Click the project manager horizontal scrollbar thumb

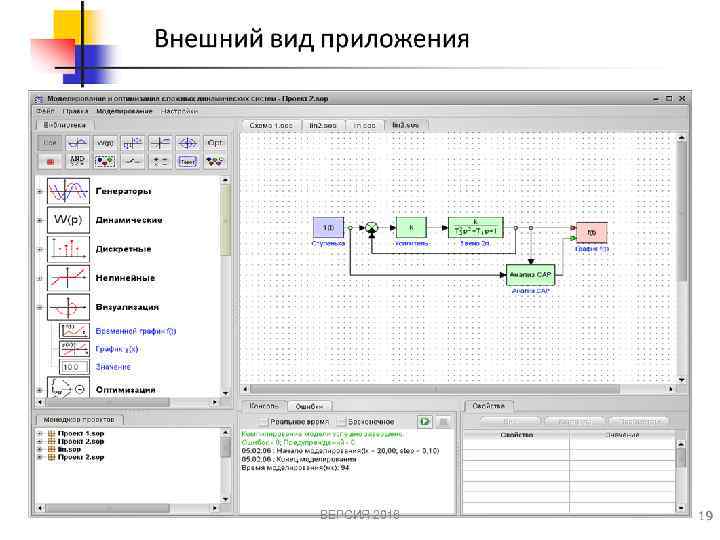[108, 508]
